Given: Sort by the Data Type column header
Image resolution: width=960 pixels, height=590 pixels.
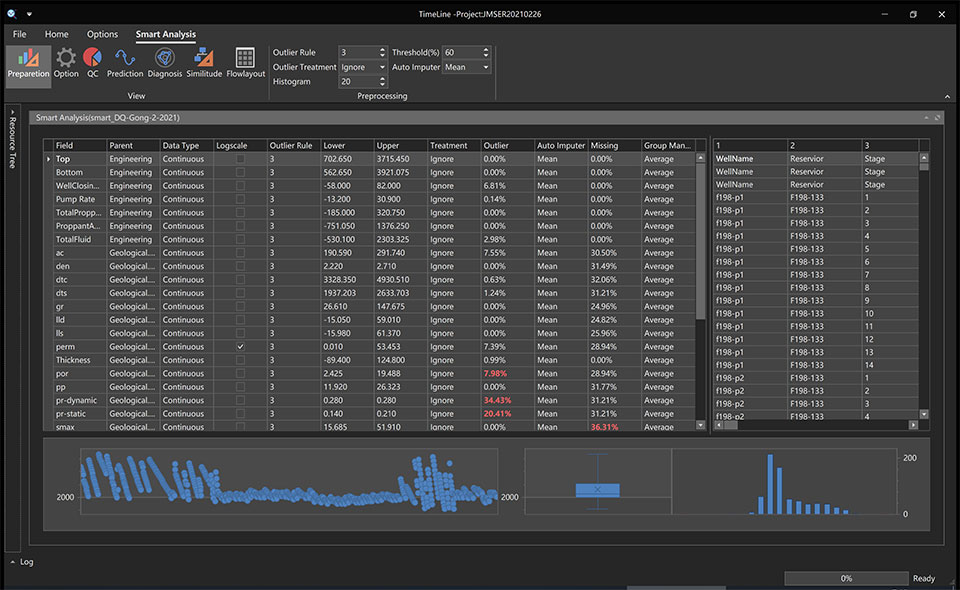Looking at the screenshot, I should pos(187,146).
